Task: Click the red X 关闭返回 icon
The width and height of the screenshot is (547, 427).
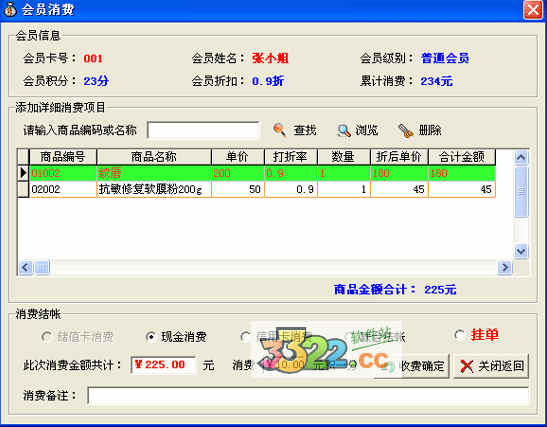Action: (466, 366)
